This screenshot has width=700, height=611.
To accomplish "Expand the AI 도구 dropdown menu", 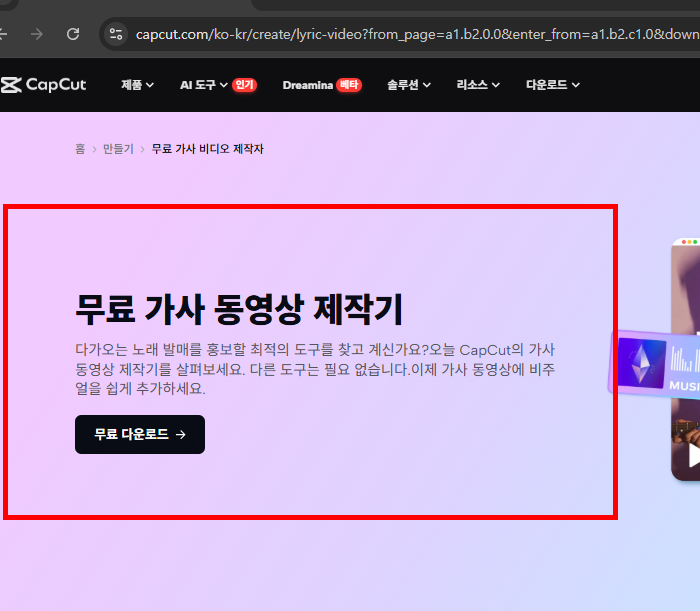I will 204,85.
